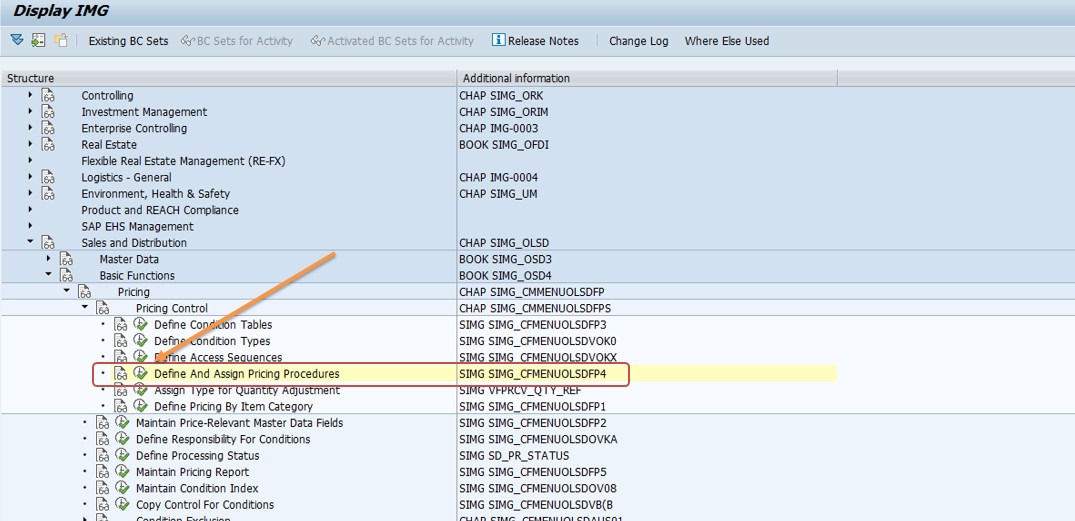Click BOOK SIMG_OSD4 cell

(x=504, y=276)
